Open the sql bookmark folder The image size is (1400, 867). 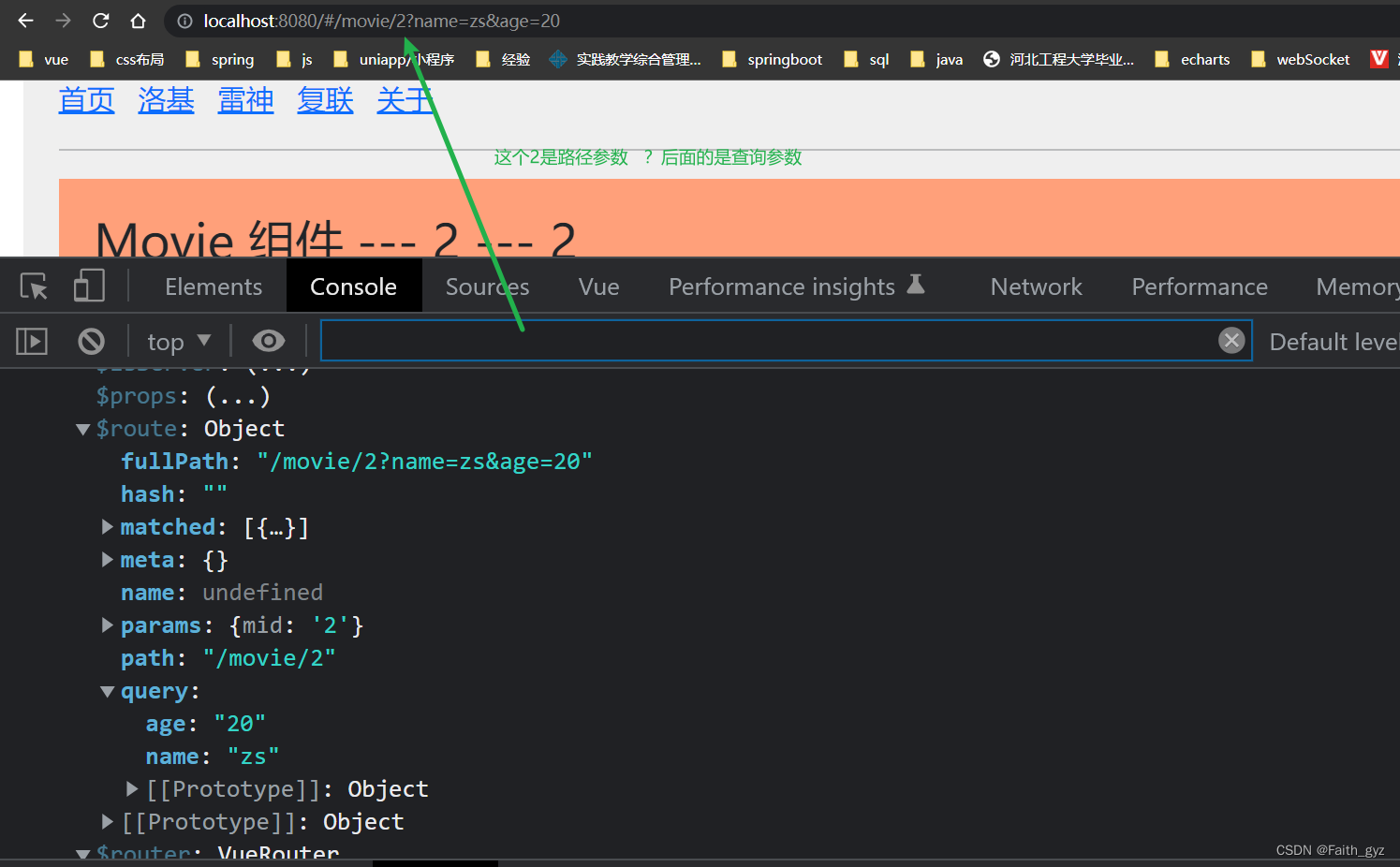(866, 59)
